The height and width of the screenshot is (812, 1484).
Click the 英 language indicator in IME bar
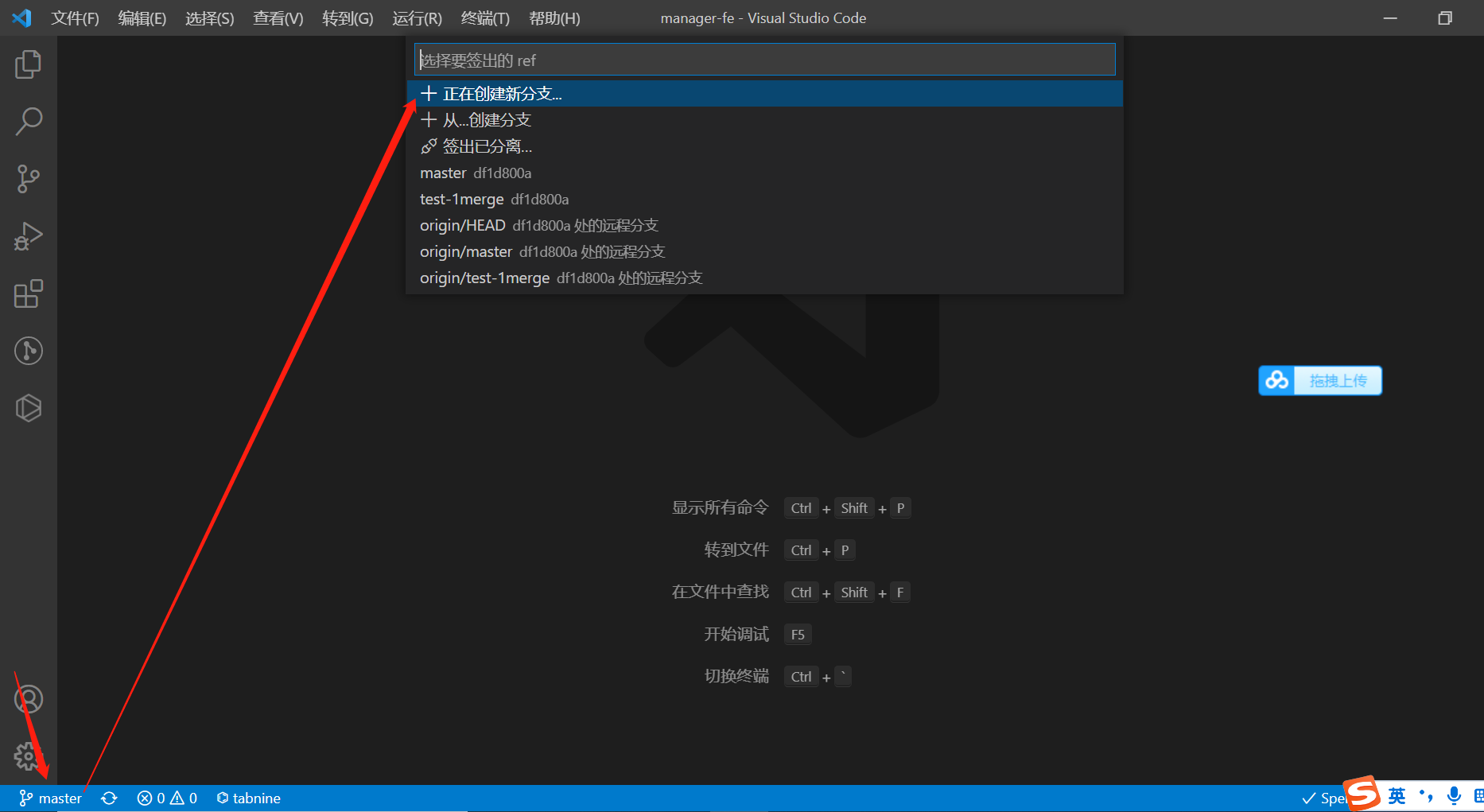(1397, 796)
